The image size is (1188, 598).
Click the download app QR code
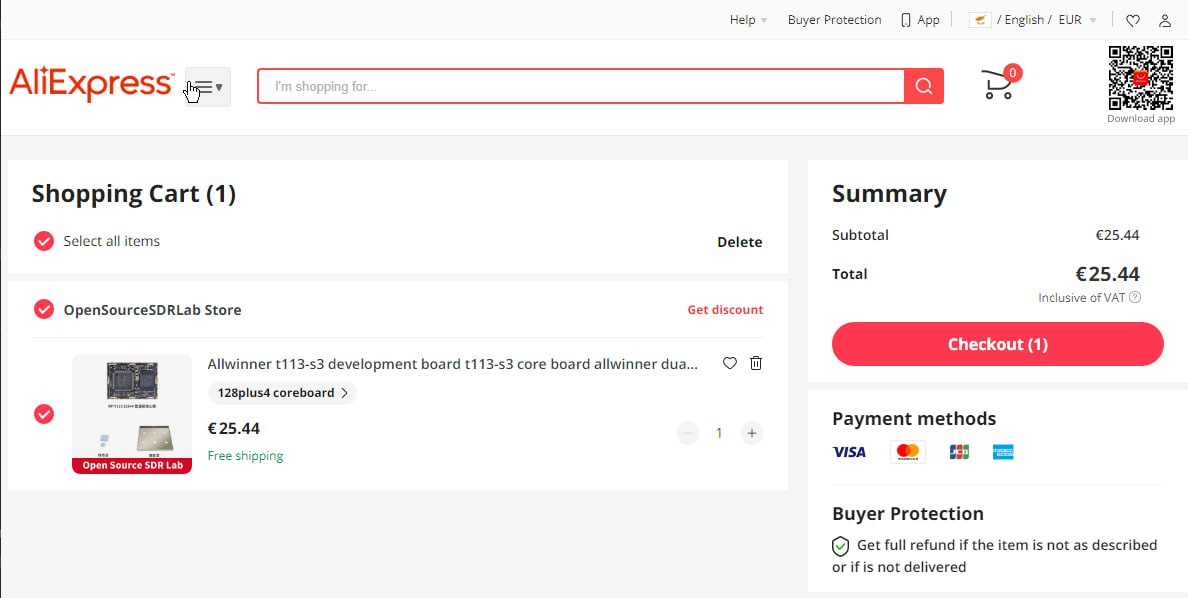pos(1141,78)
